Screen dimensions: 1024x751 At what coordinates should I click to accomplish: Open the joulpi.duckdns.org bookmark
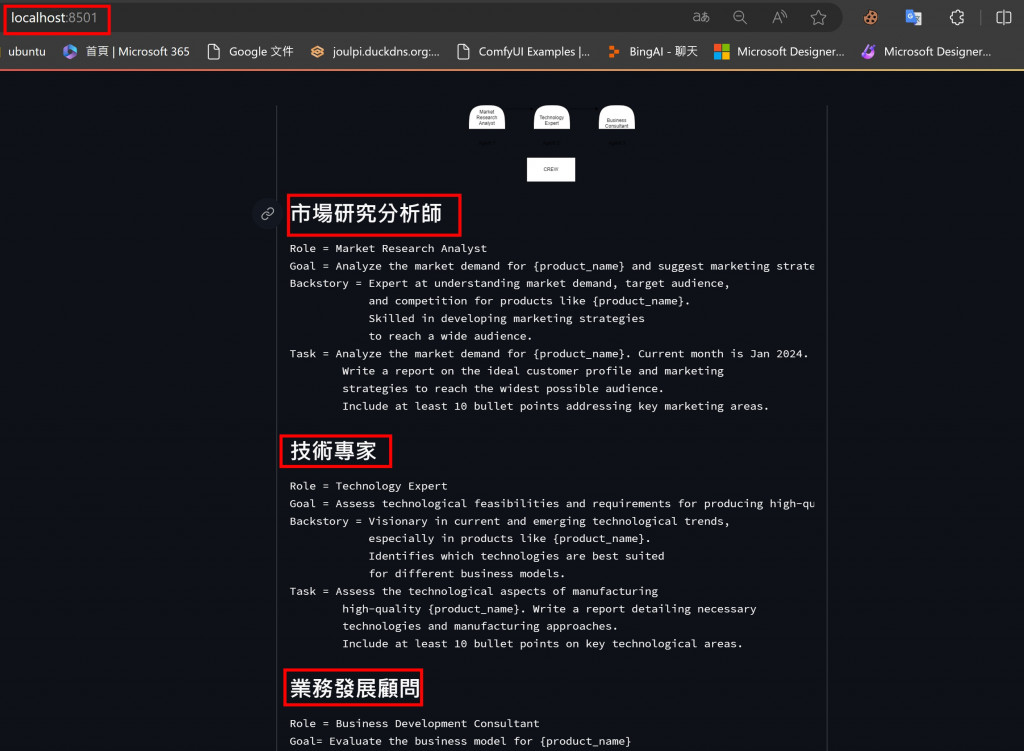(375, 52)
